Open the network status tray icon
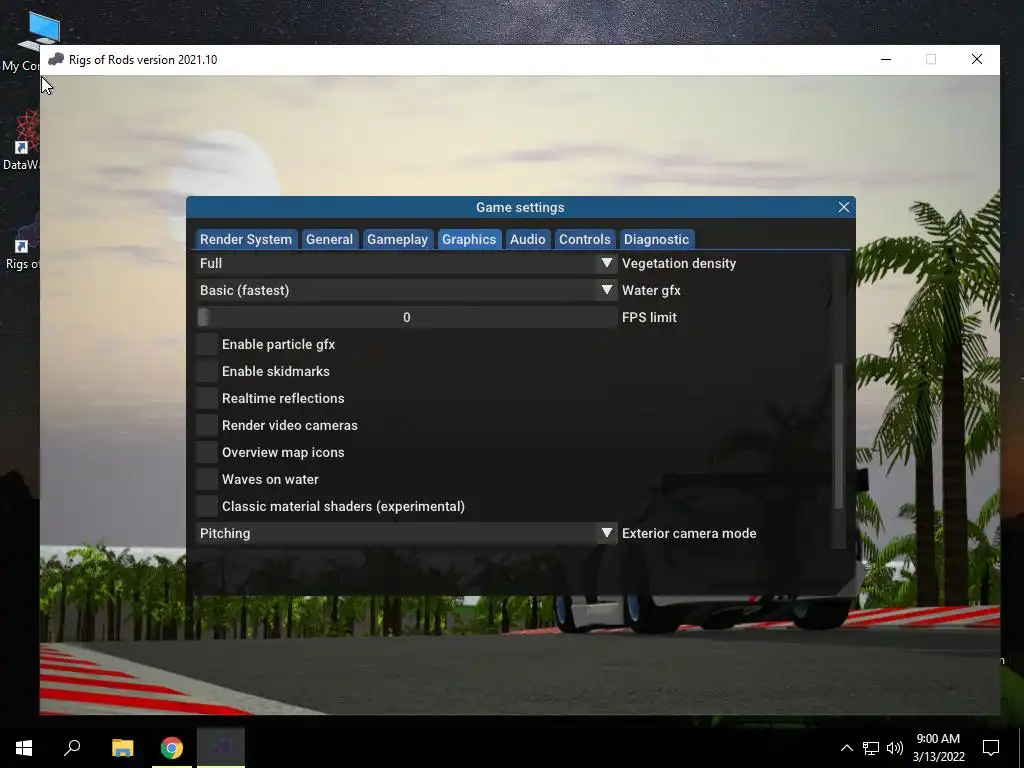The image size is (1024, 768). (x=871, y=748)
